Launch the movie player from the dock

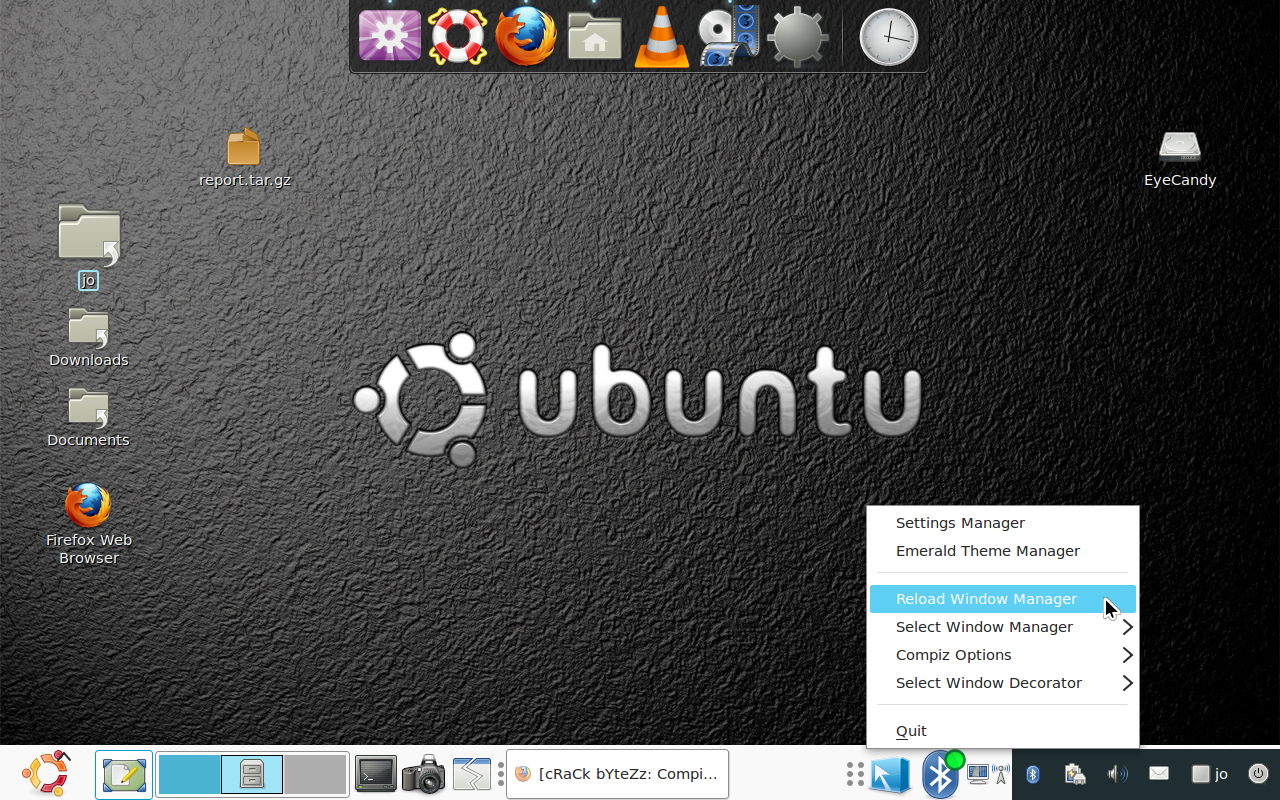coord(729,37)
